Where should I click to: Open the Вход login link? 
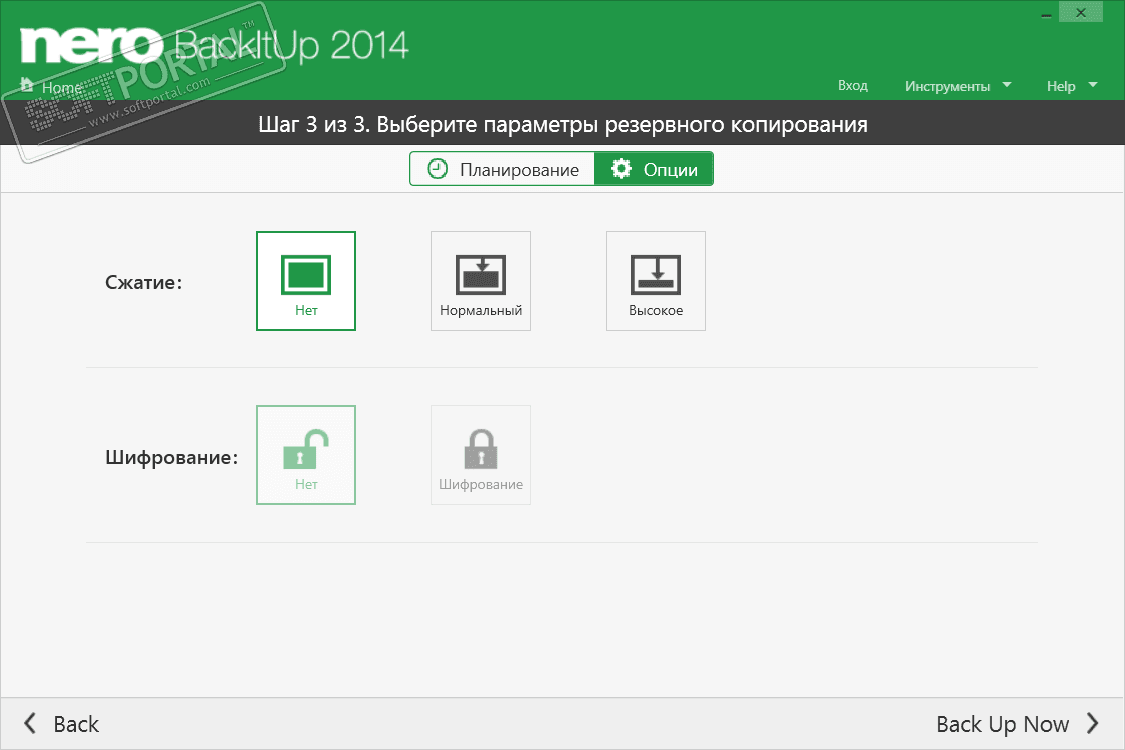pyautogui.click(x=852, y=85)
